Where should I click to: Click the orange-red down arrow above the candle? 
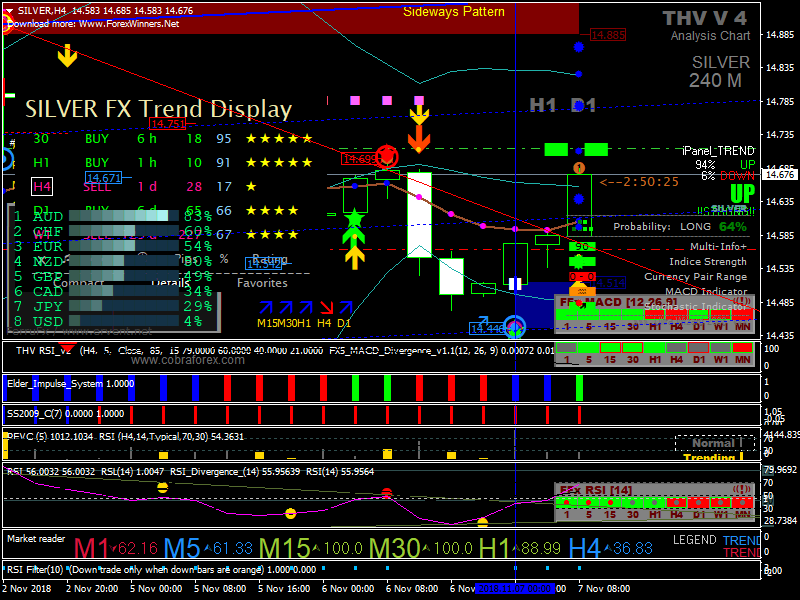[x=418, y=139]
